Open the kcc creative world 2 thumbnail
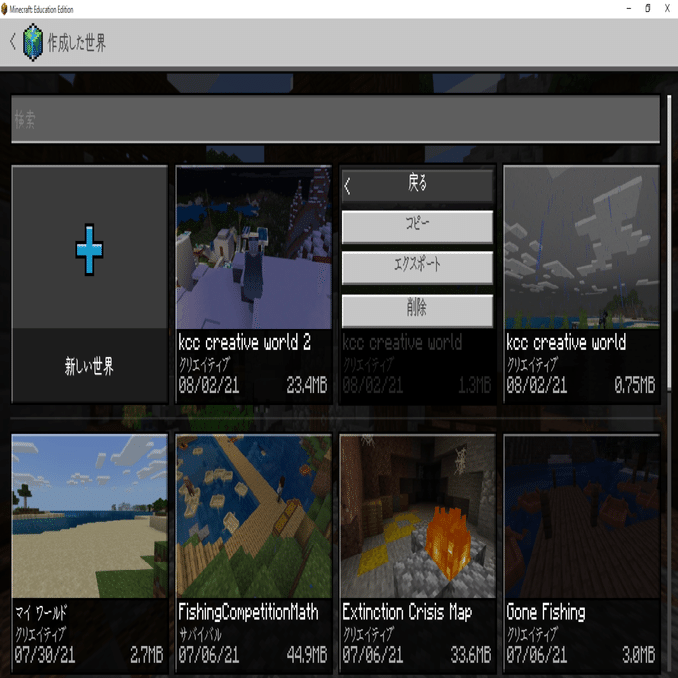The height and width of the screenshot is (678, 678). click(x=254, y=247)
